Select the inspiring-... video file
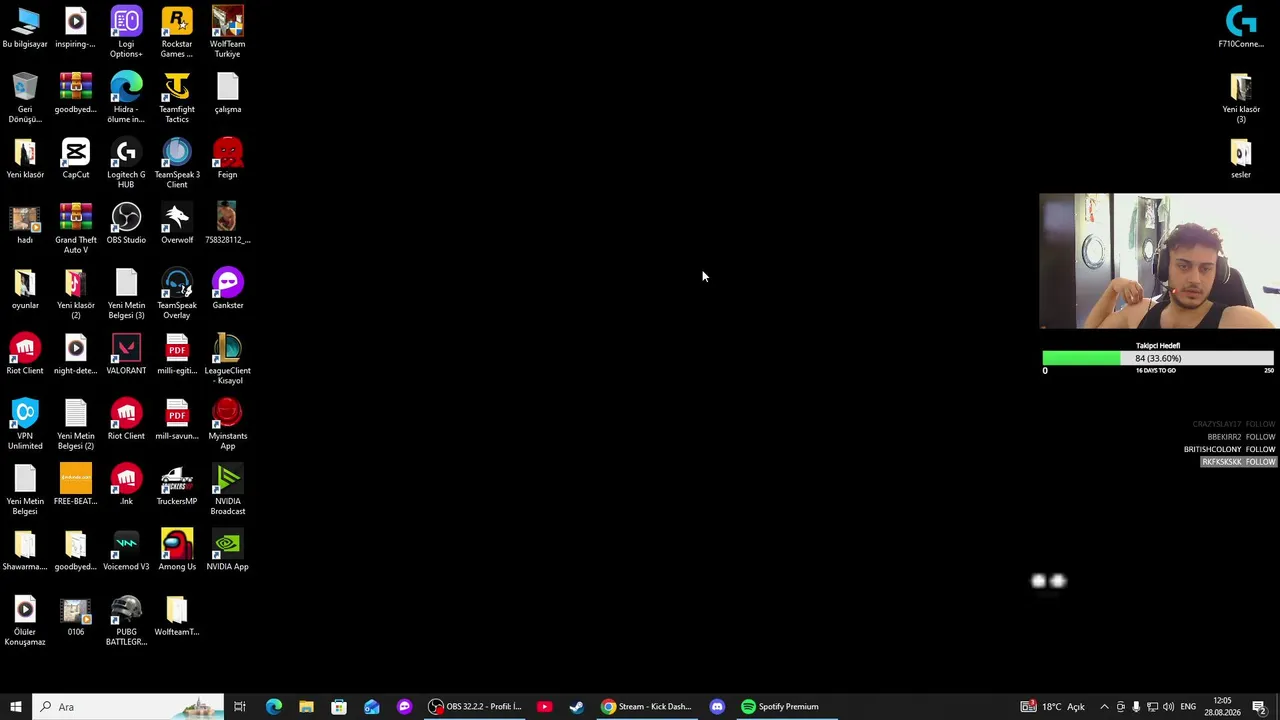The width and height of the screenshot is (1280, 720). point(76,28)
